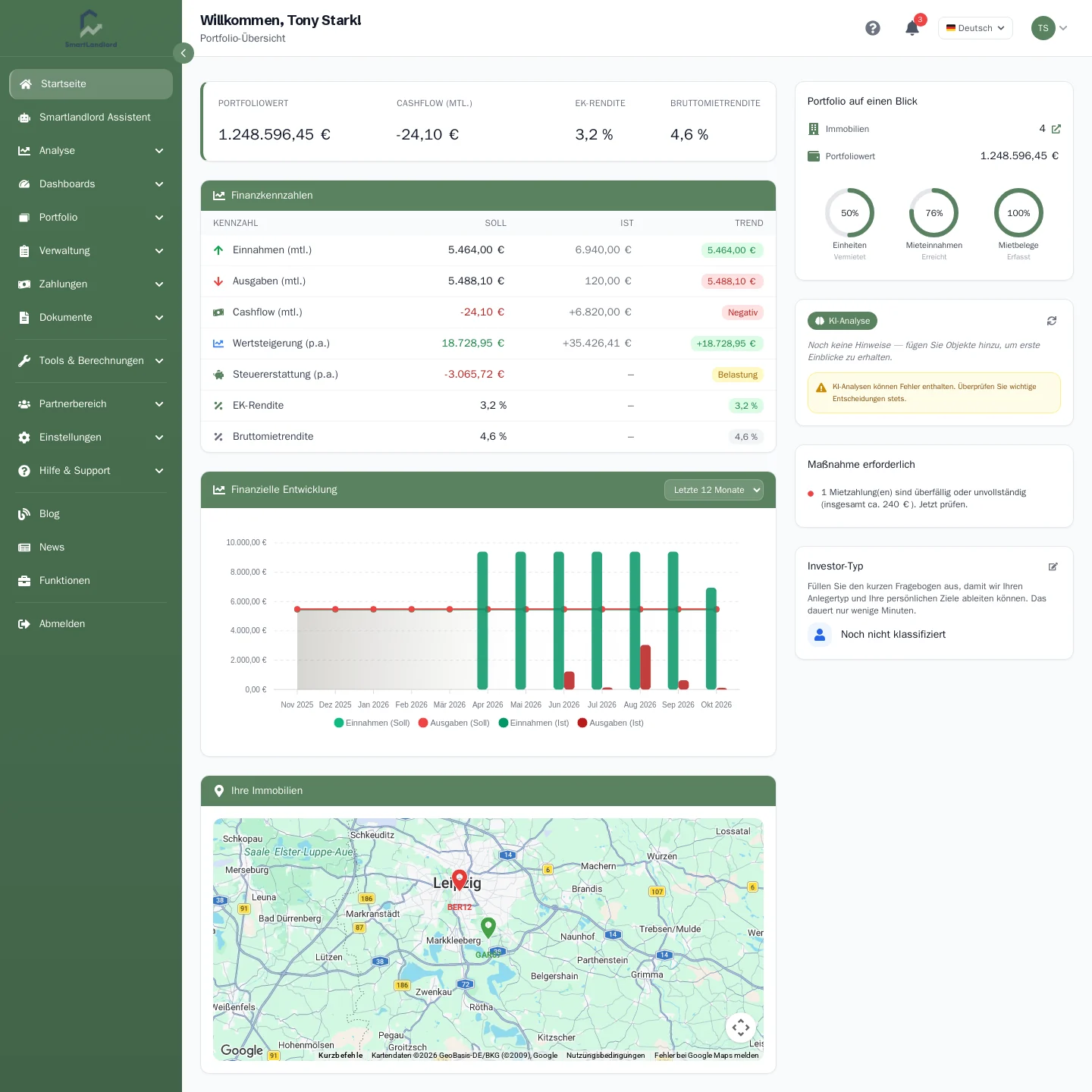Image resolution: width=1092 pixels, height=1092 pixels.
Task: Click the 'Belastung' trend badge
Action: pos(738,375)
